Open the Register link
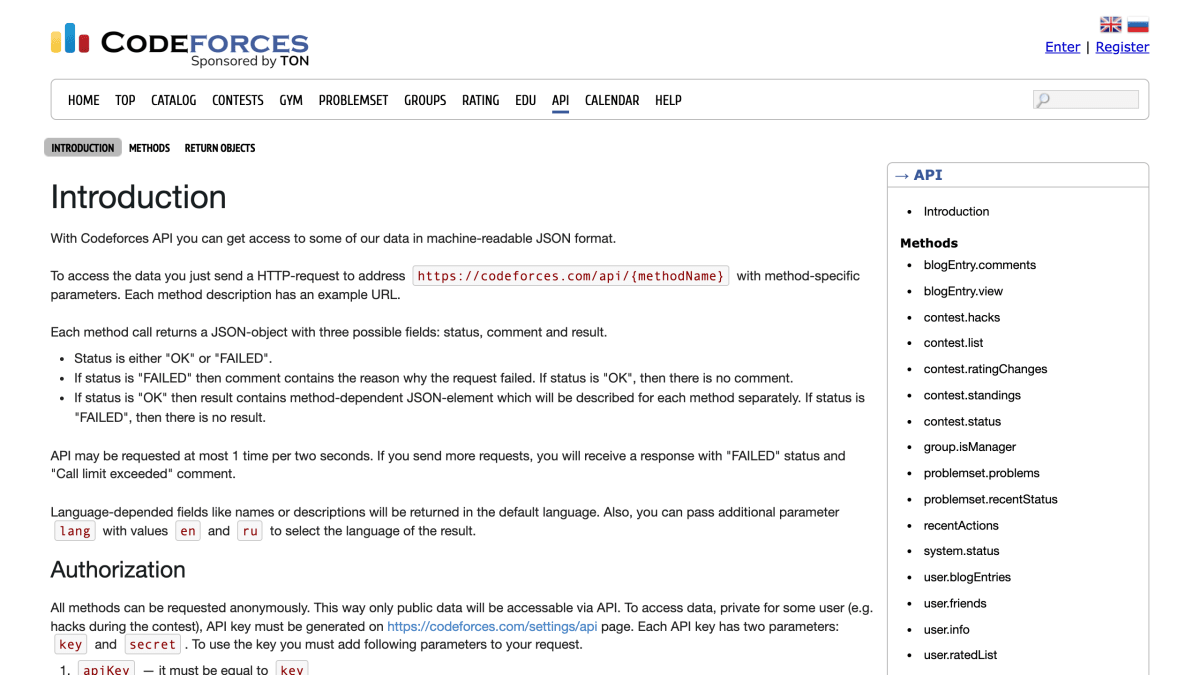This screenshot has width=1200, height=675. (1122, 47)
